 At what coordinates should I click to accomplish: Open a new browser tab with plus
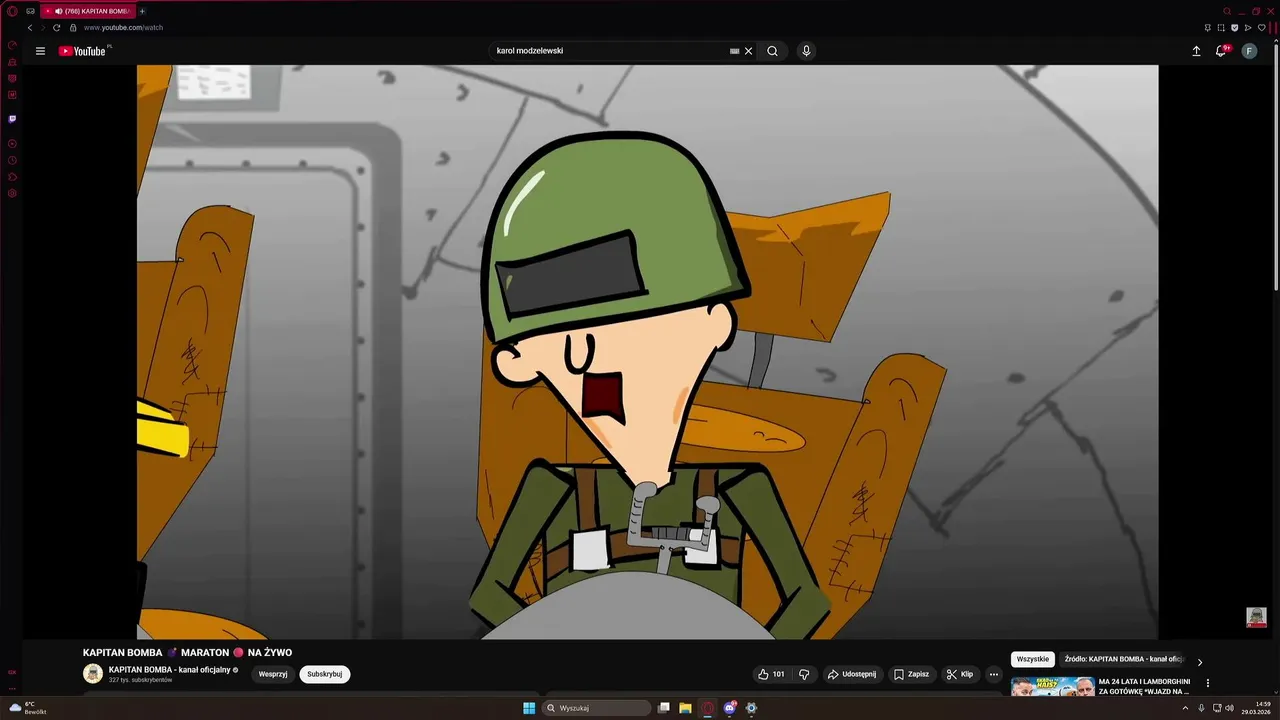(x=142, y=11)
